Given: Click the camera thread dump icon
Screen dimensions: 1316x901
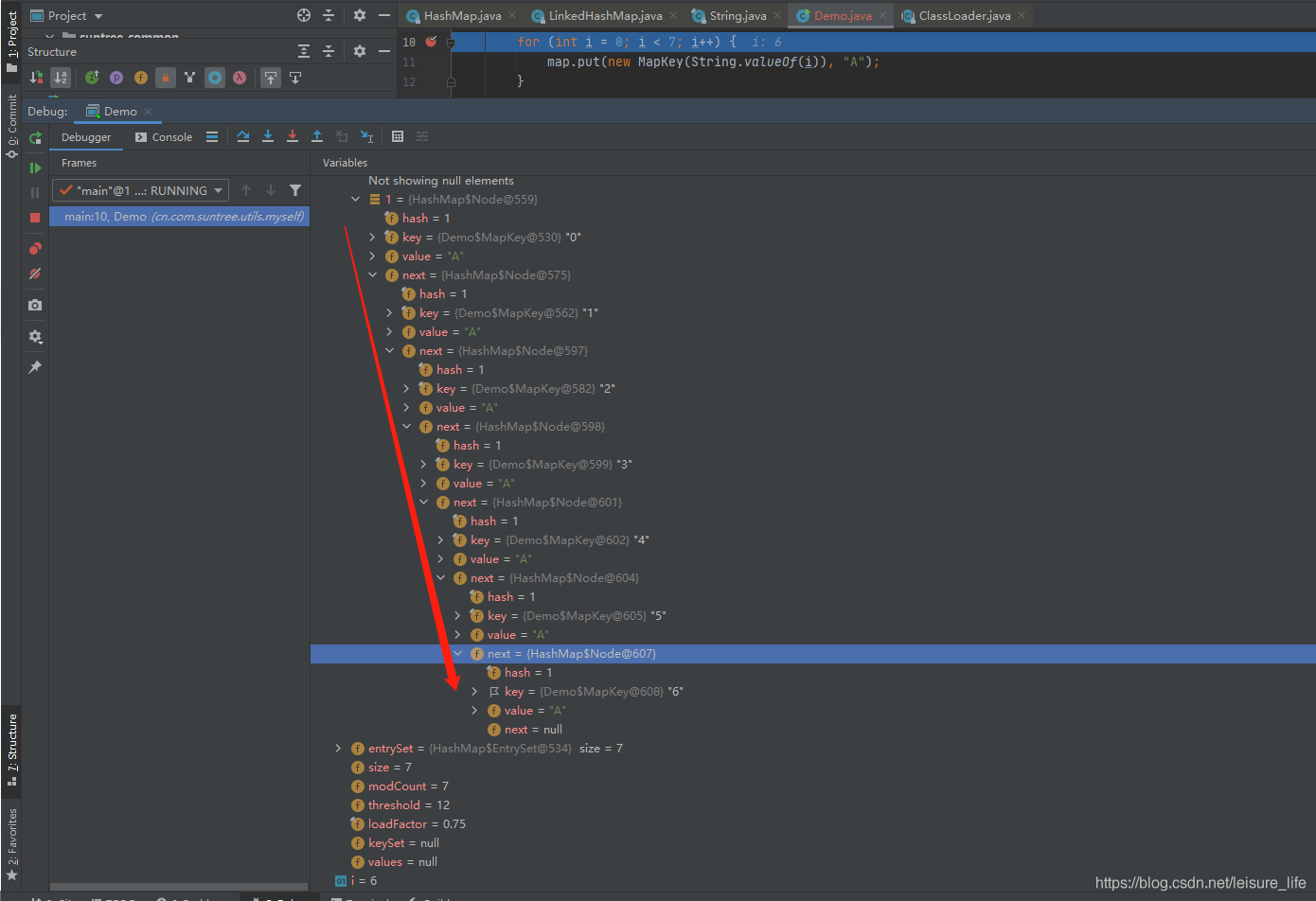Looking at the screenshot, I should [x=35, y=305].
